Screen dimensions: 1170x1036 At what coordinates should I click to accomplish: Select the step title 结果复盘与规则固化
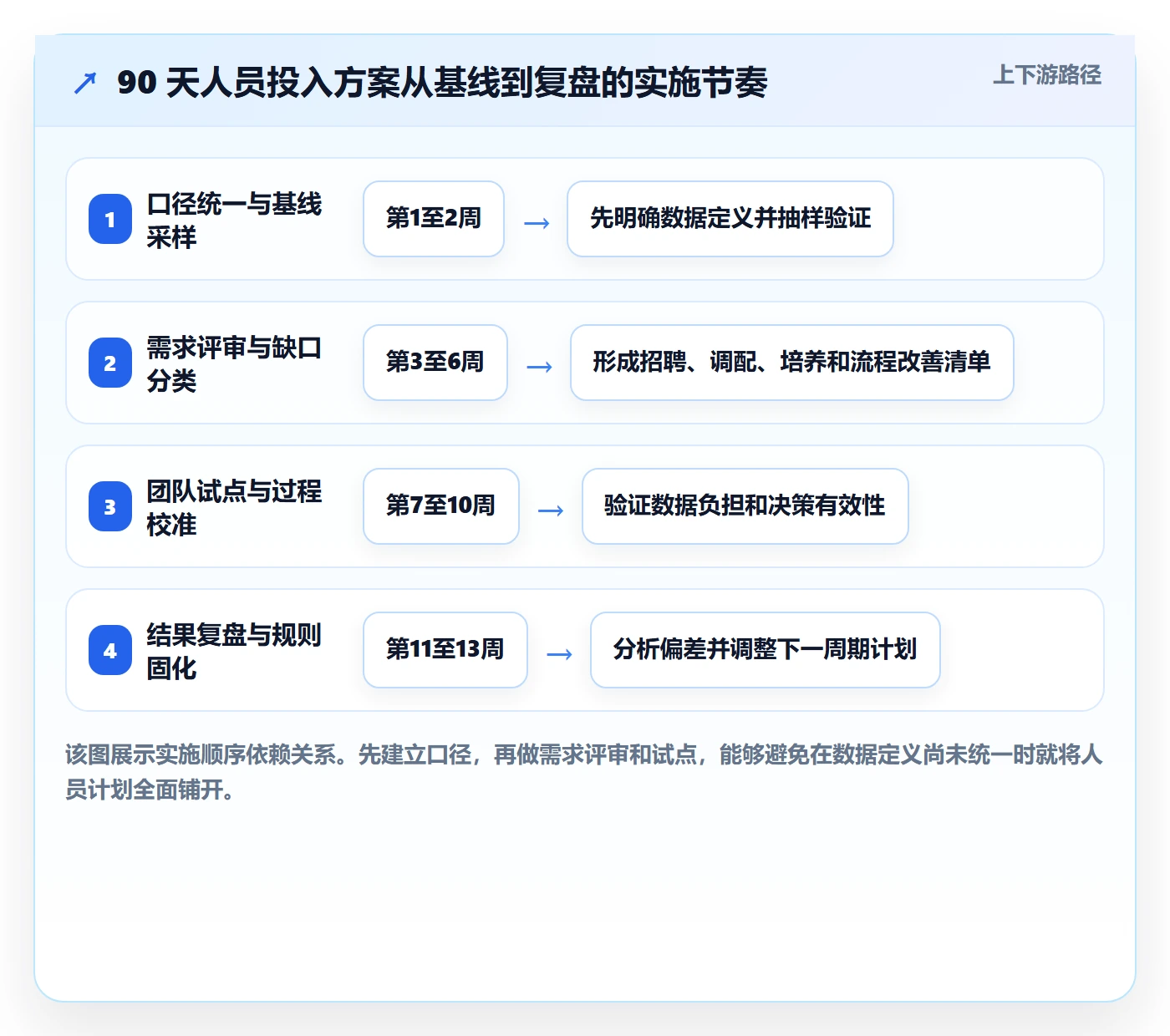pos(234,651)
